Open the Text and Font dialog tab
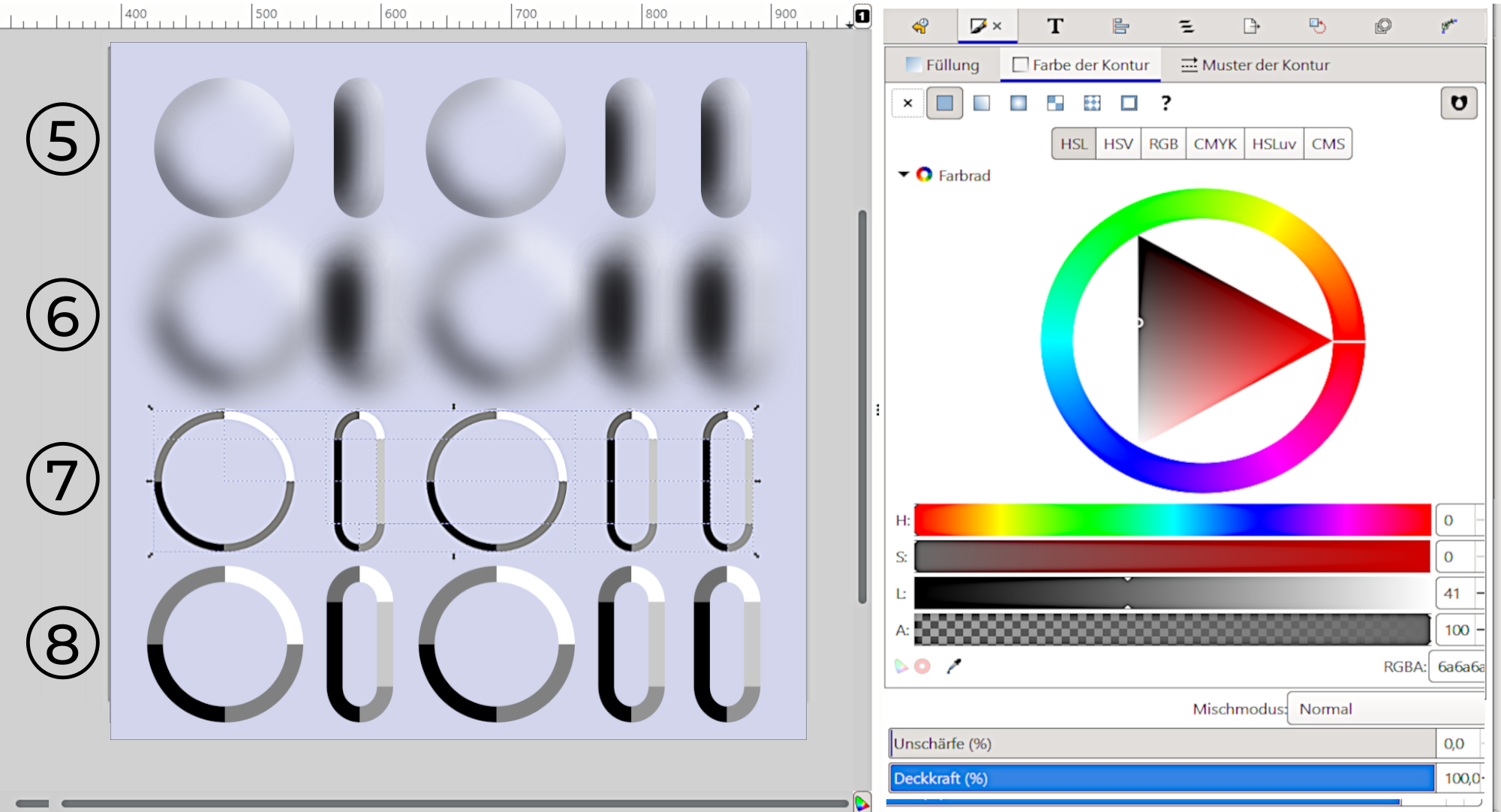This screenshot has height=812, width=1501. coord(1054,26)
